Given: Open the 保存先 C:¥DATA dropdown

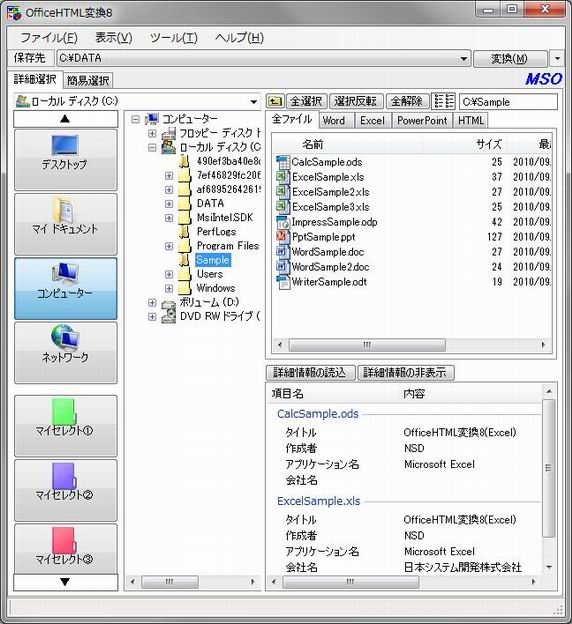Looking at the screenshot, I should (464, 58).
